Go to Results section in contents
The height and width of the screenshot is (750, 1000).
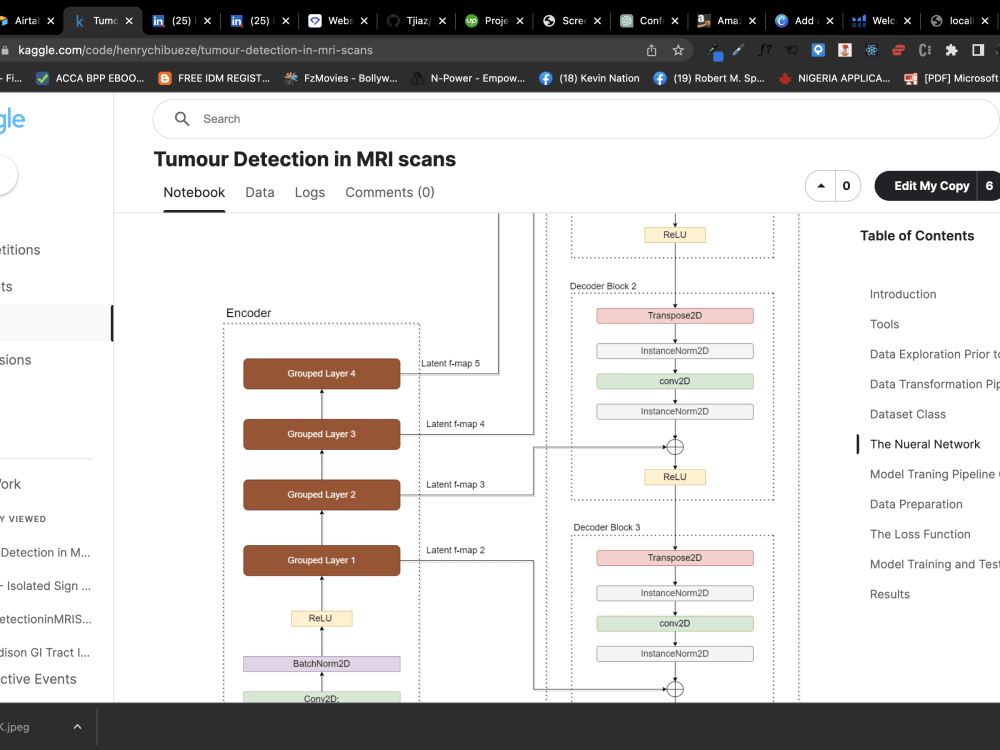890,594
